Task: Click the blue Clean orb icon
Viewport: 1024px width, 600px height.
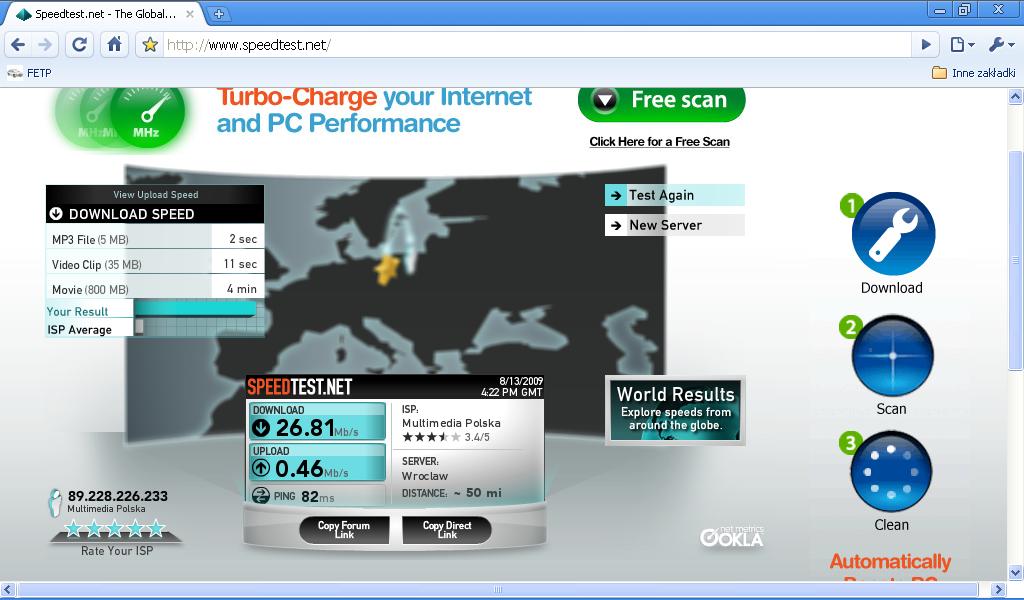Action: point(891,473)
